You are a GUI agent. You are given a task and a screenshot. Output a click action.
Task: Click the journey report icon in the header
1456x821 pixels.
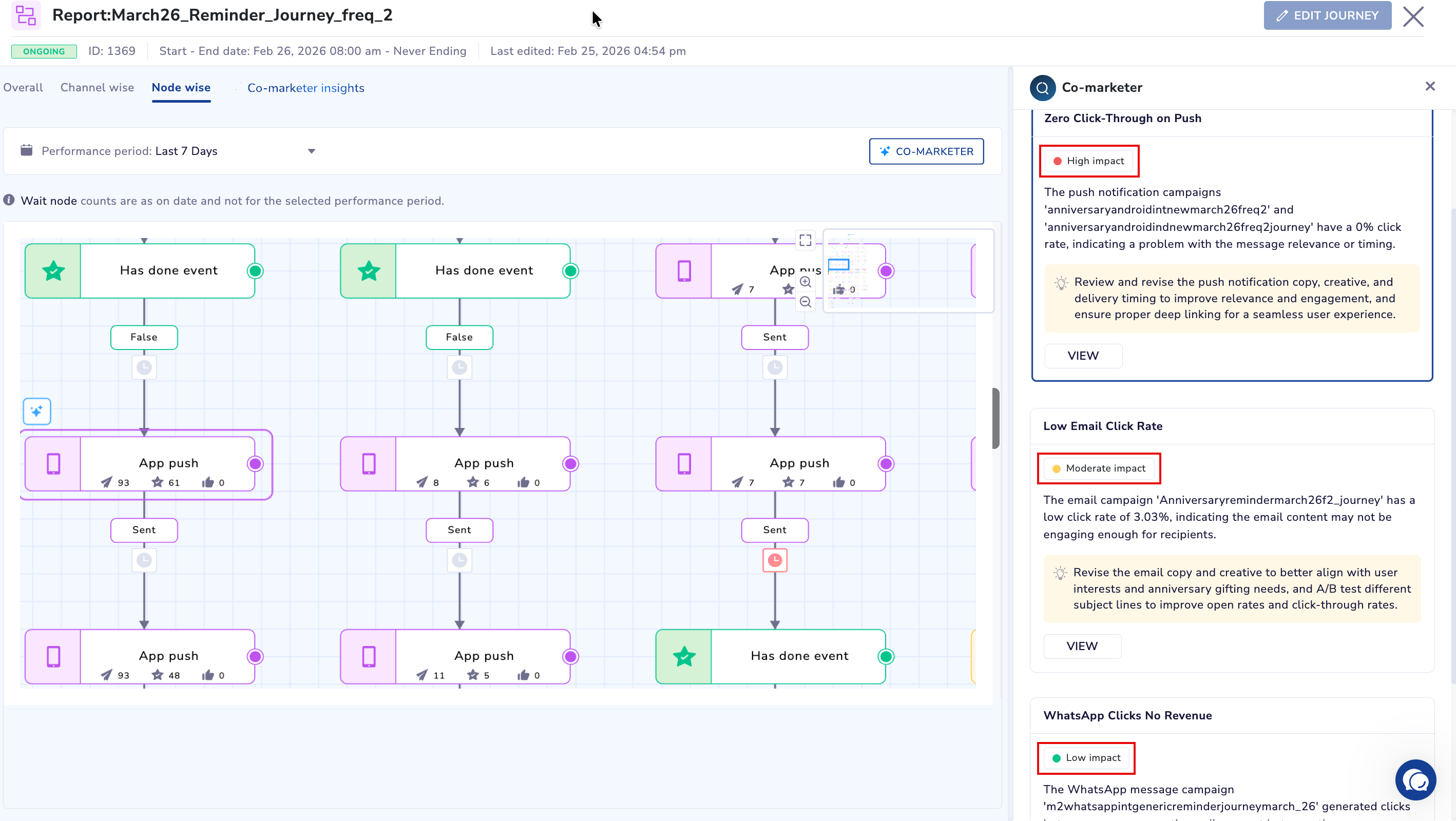(x=26, y=15)
